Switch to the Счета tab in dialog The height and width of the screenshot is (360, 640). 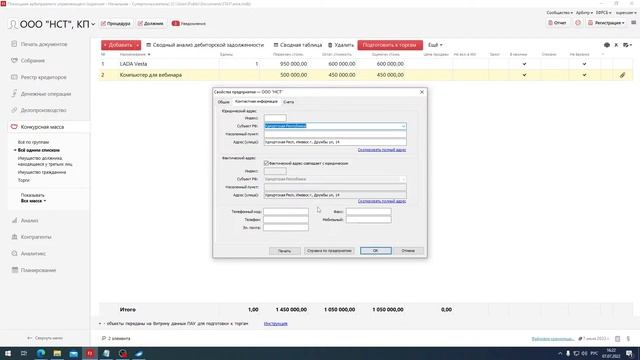point(289,102)
